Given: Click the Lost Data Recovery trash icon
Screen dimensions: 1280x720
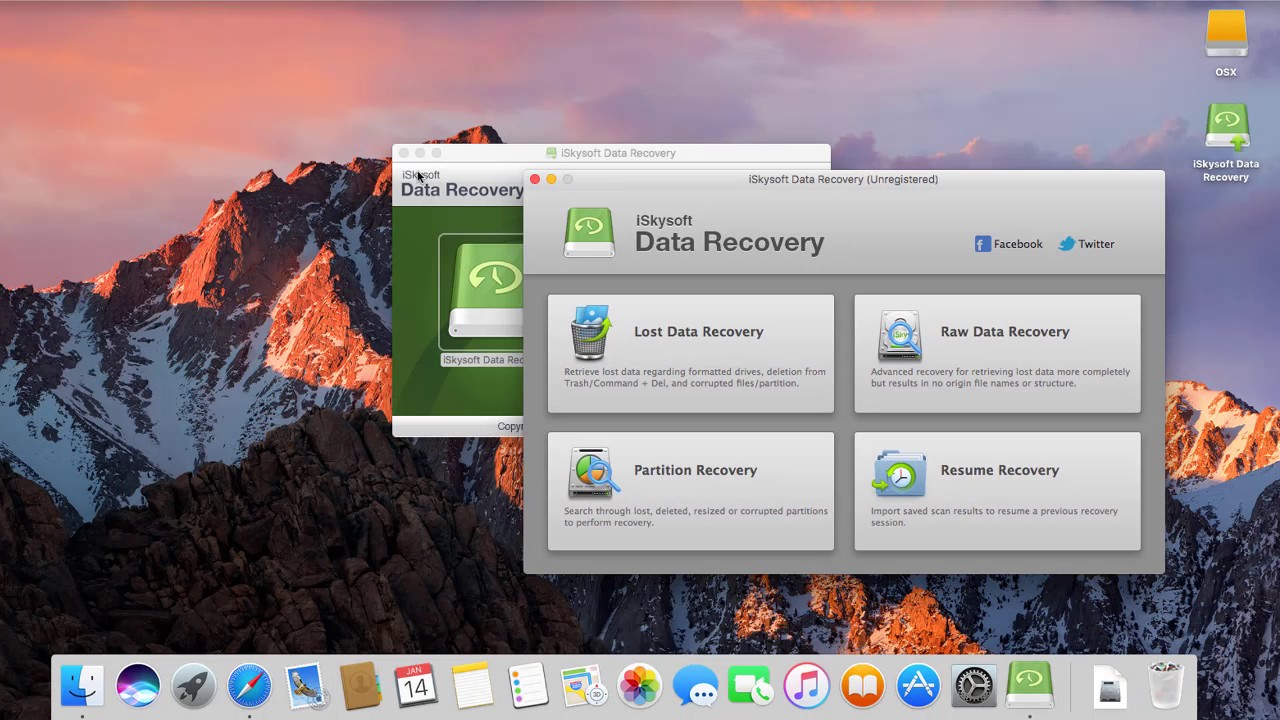Looking at the screenshot, I should tap(591, 333).
